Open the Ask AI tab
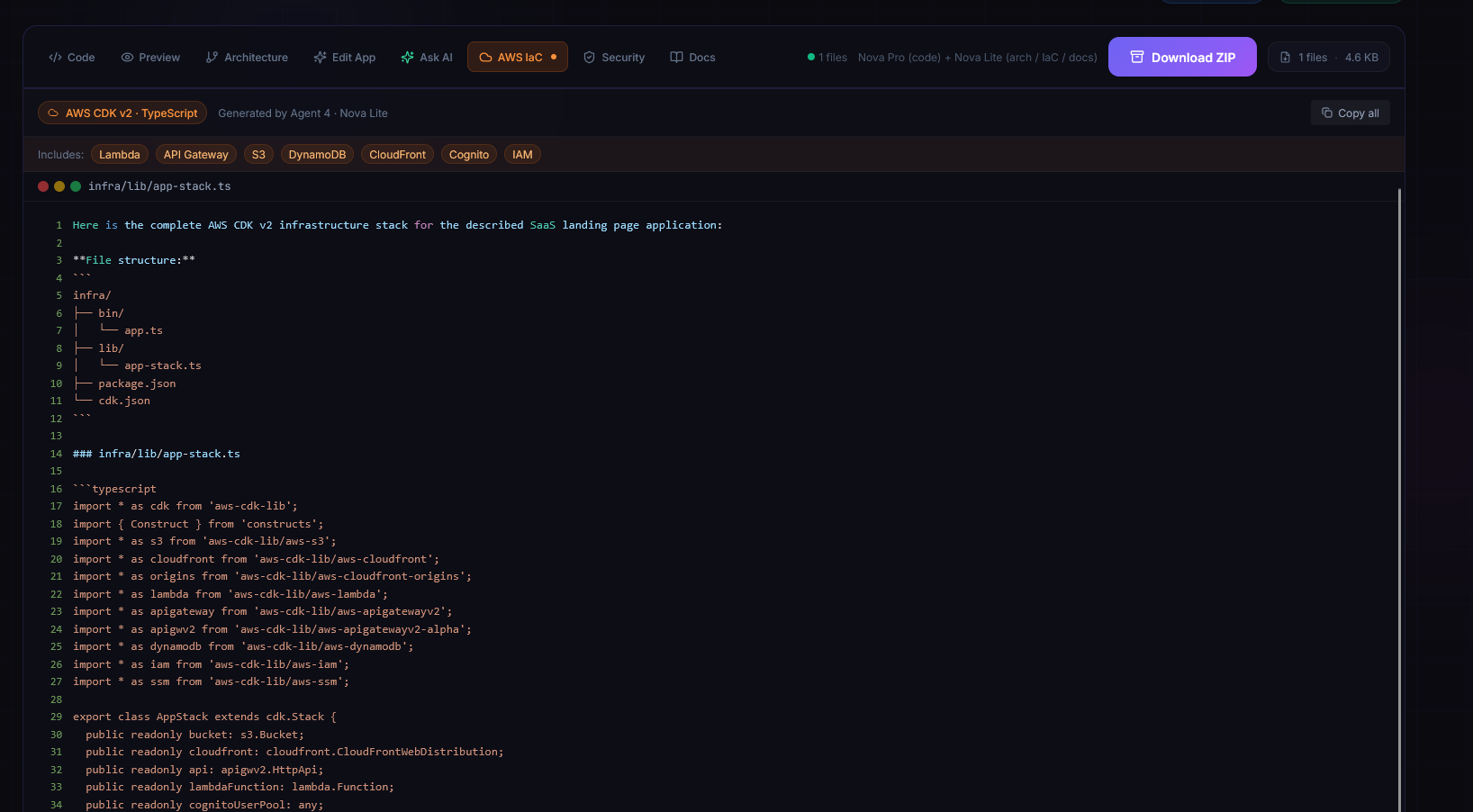Screen dimensions: 1473x812 pyautogui.click(x=427, y=58)
